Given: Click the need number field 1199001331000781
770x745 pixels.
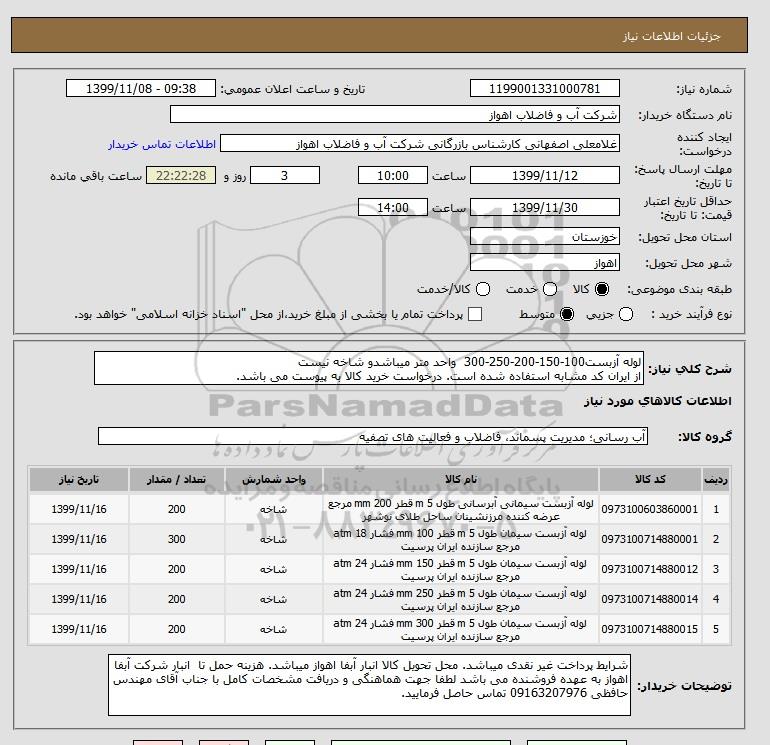Looking at the screenshot, I should pyautogui.click(x=545, y=88).
